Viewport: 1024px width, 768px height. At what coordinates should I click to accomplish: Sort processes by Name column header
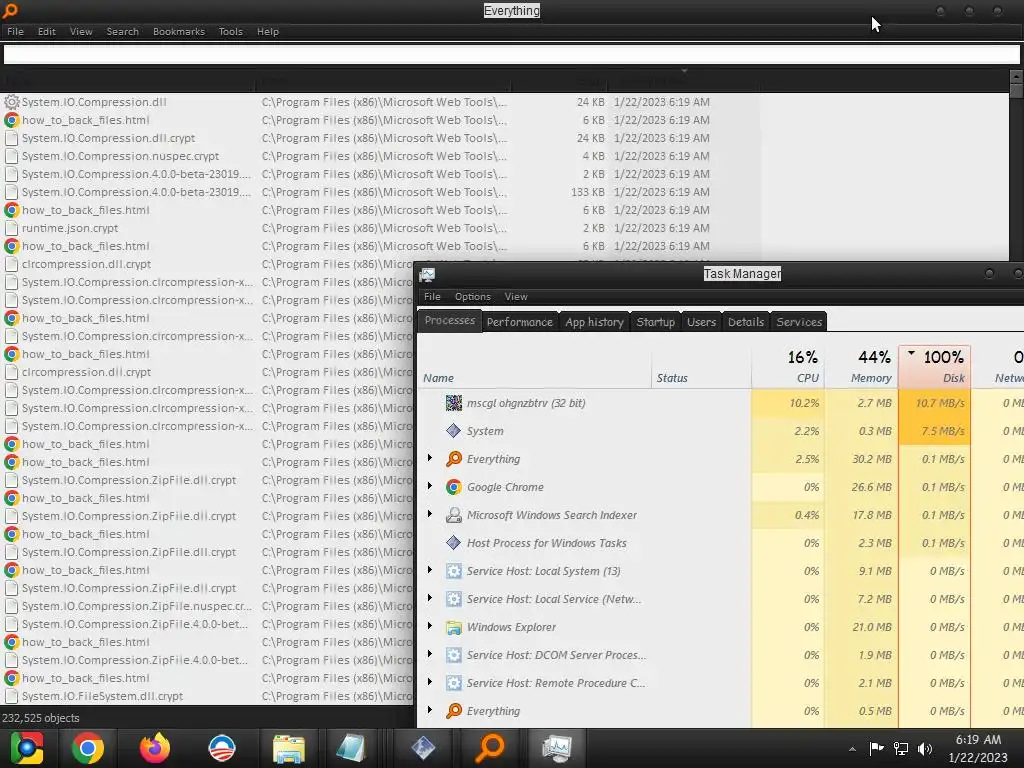click(534, 367)
